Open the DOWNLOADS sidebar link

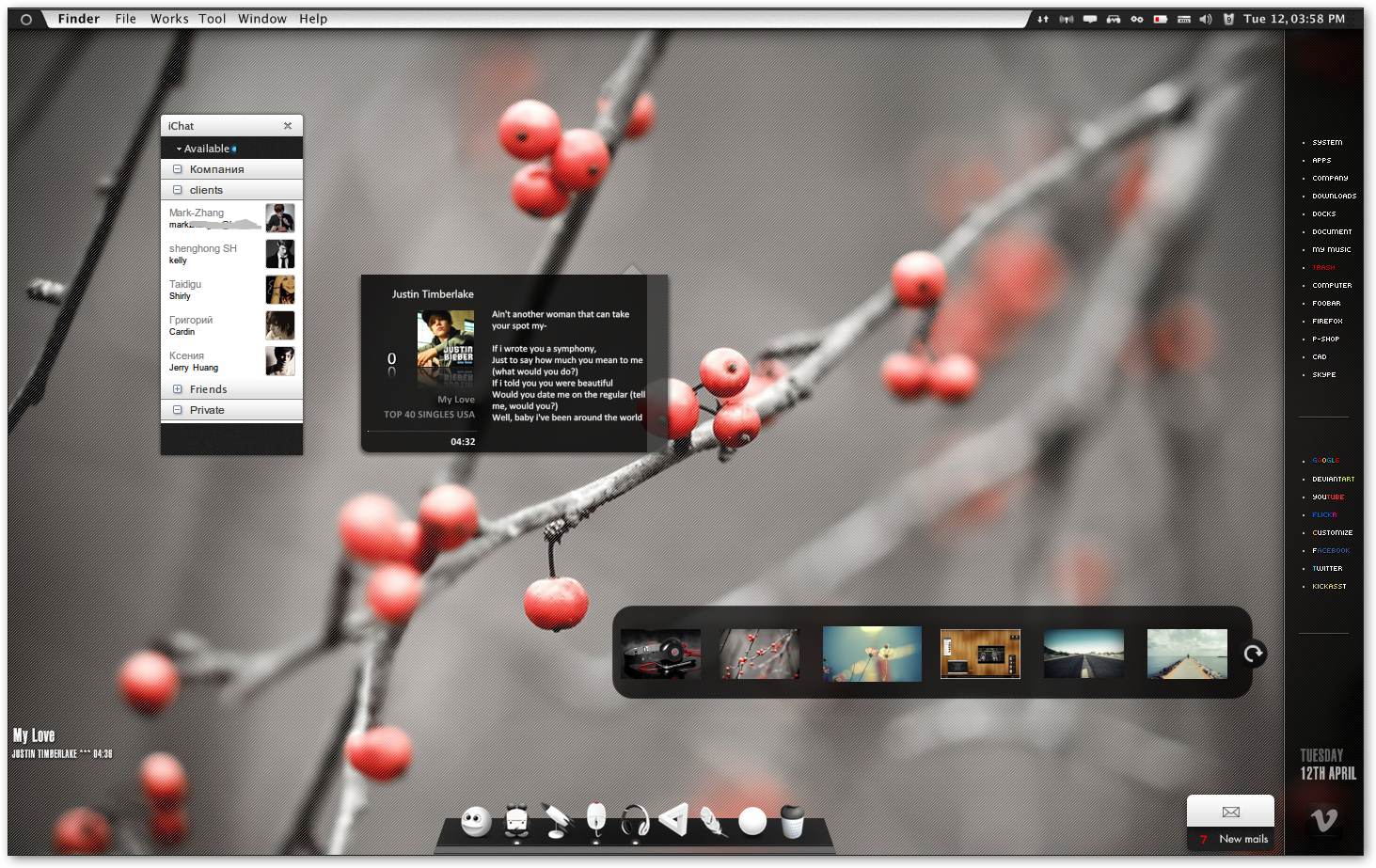pos(1334,197)
